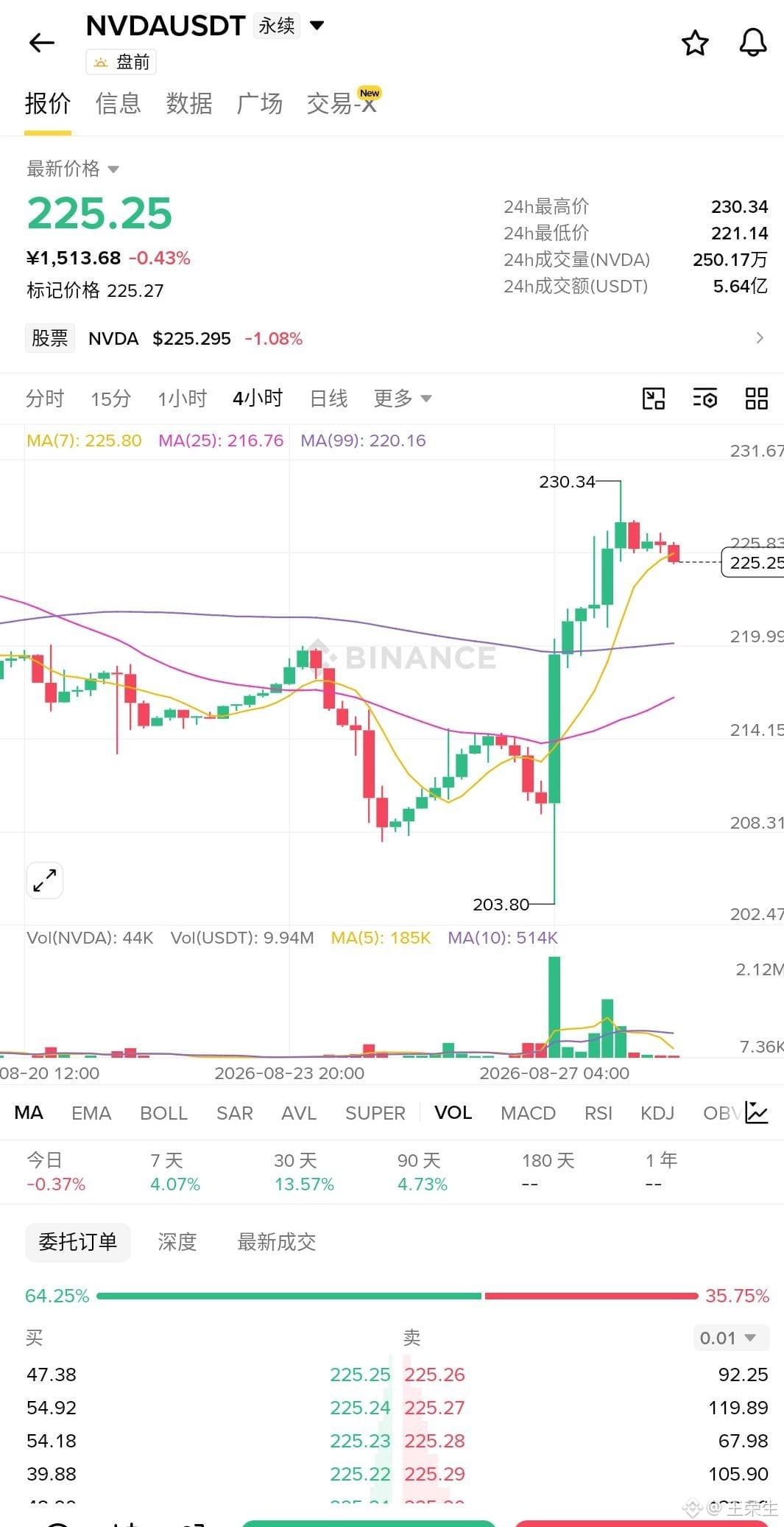Open the chart drawing tools icon

(x=654, y=399)
